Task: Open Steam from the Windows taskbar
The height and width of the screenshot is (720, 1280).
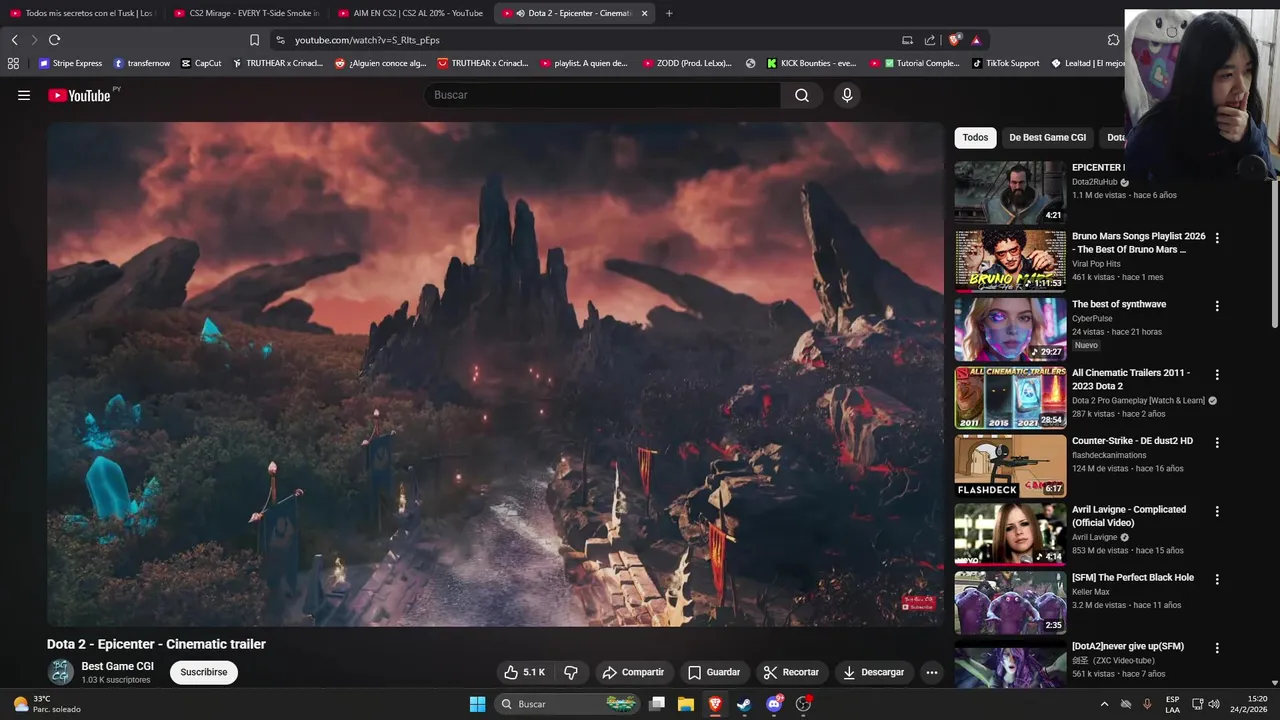Action: (744, 704)
